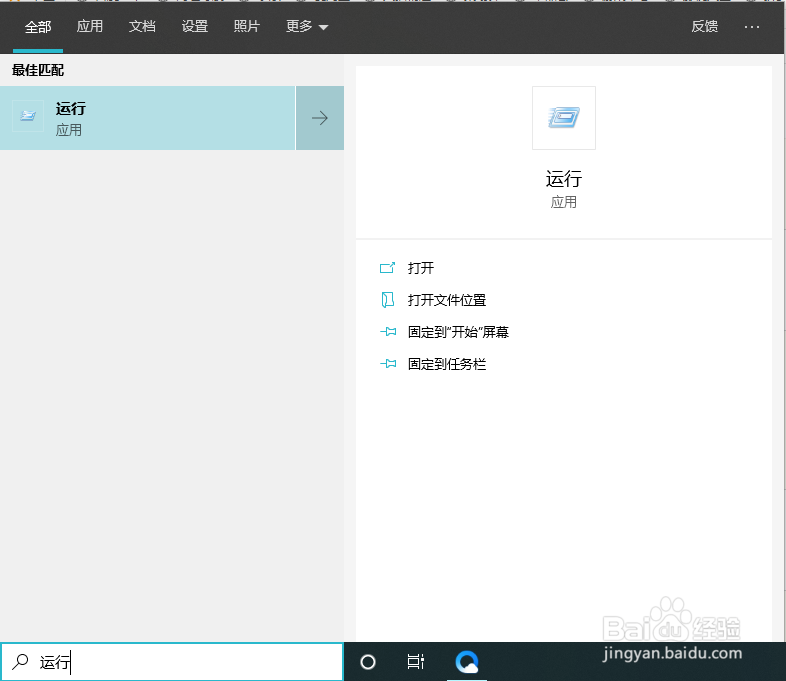Click the search box containing 运行
This screenshot has height=681, width=786.
(x=172, y=662)
